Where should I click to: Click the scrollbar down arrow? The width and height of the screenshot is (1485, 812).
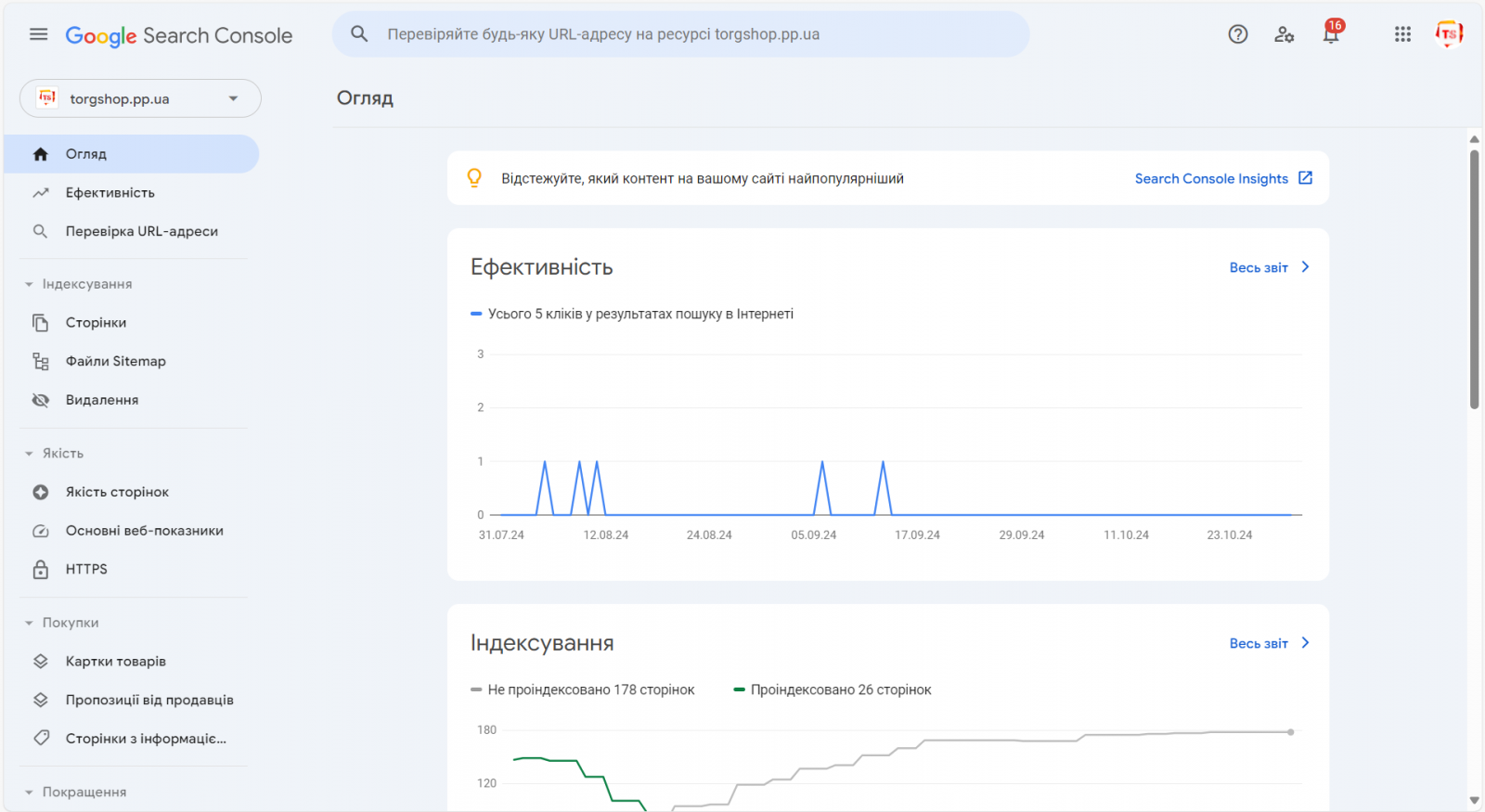pyautogui.click(x=1474, y=800)
